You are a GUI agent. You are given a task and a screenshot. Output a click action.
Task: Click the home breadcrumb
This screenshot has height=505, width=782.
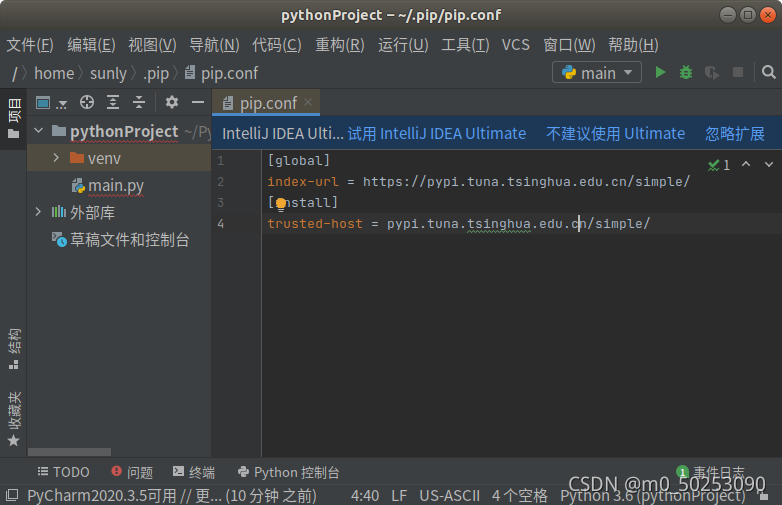point(54,73)
